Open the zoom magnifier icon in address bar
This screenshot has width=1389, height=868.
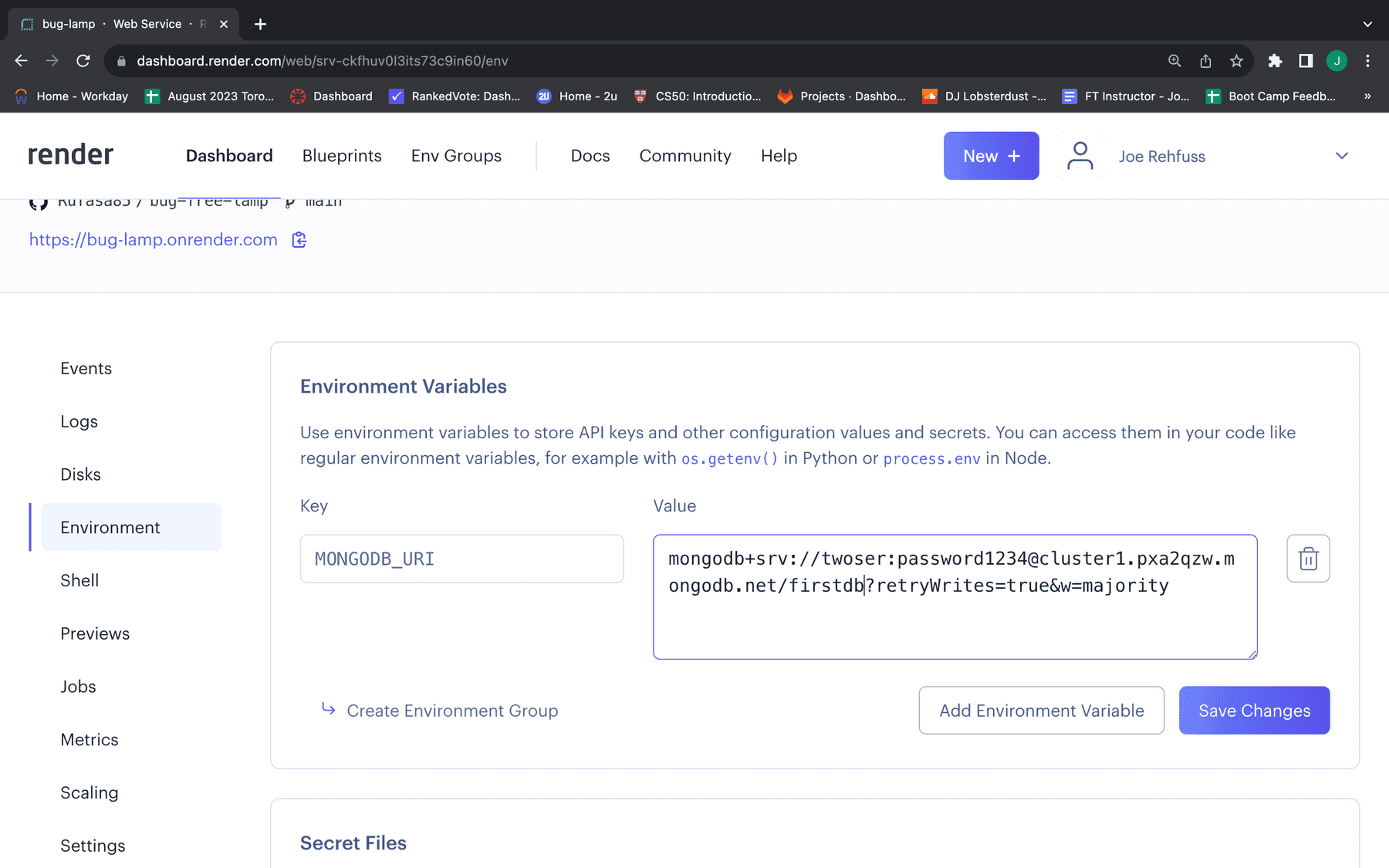(1174, 61)
